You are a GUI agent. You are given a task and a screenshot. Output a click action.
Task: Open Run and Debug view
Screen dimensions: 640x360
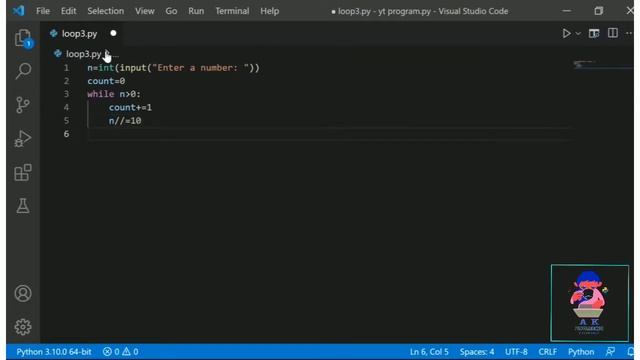[x=23, y=138]
